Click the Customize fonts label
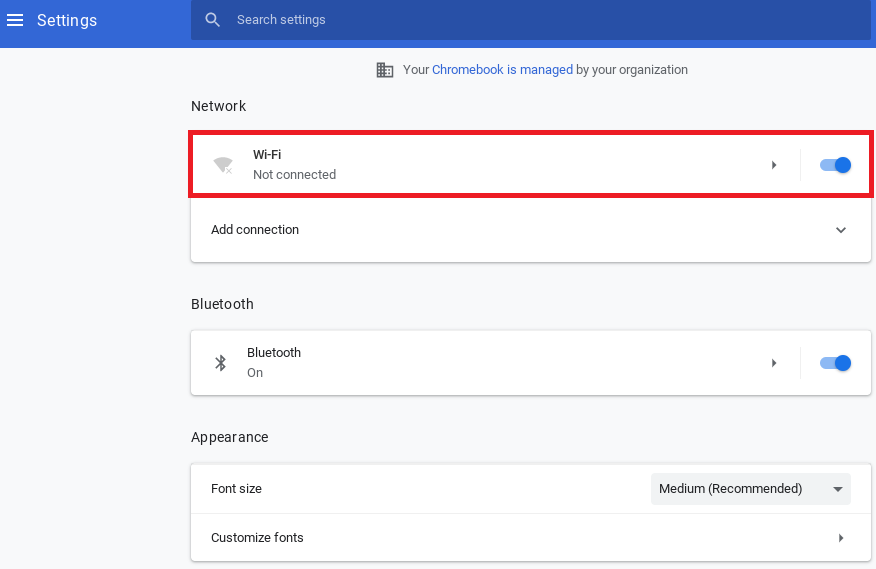Viewport: 876px width, 569px height. coord(257,538)
